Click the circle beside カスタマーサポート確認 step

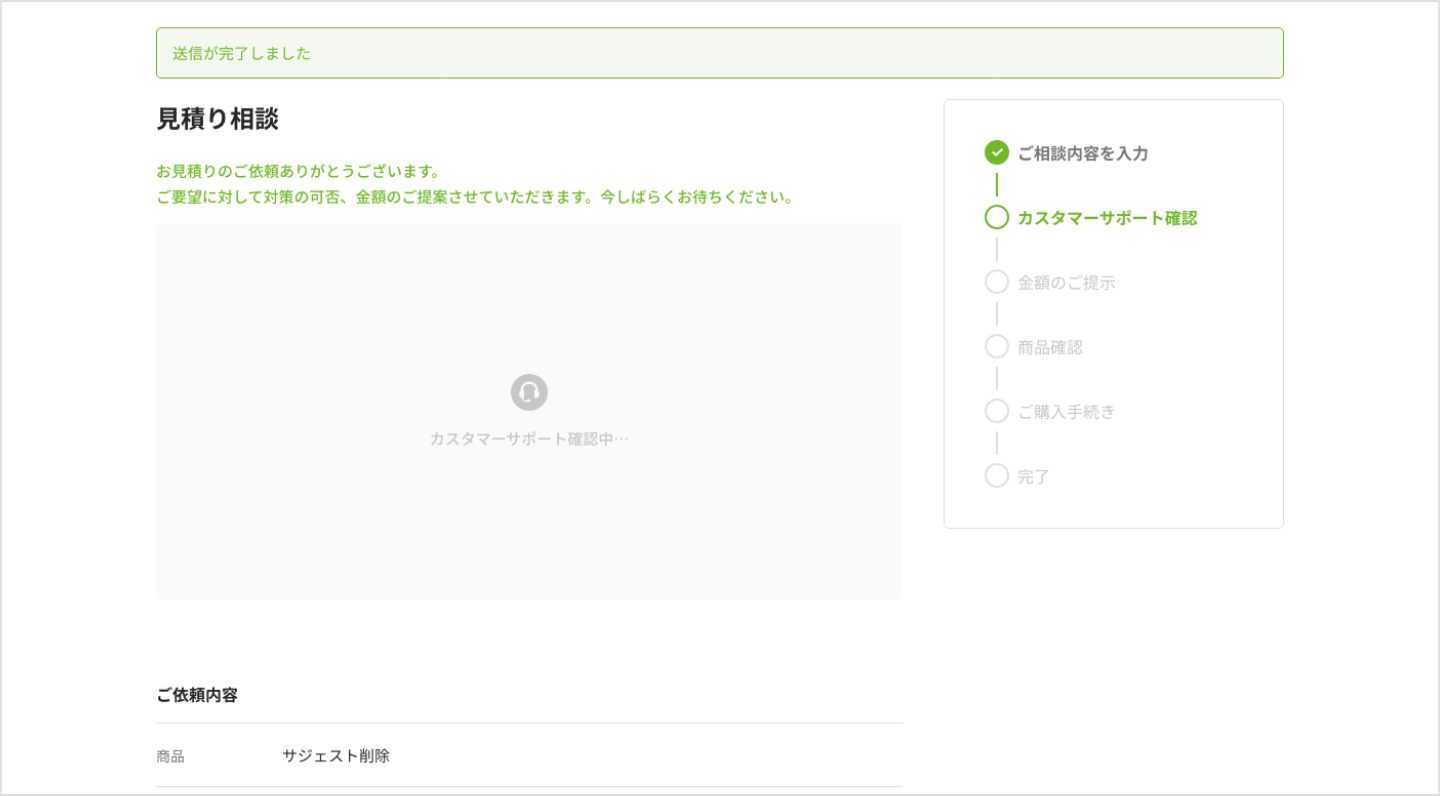point(996,217)
